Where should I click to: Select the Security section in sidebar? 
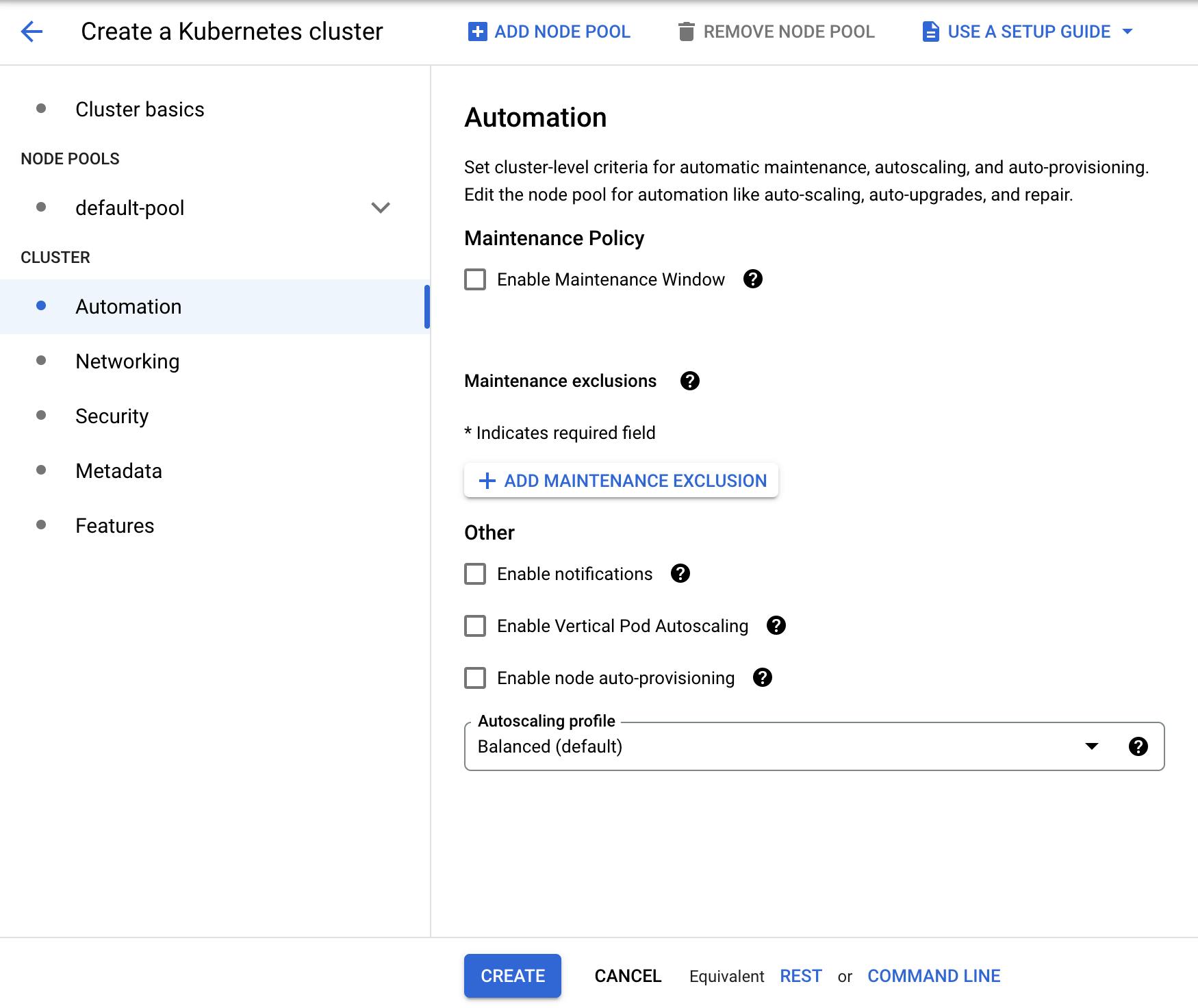(112, 416)
